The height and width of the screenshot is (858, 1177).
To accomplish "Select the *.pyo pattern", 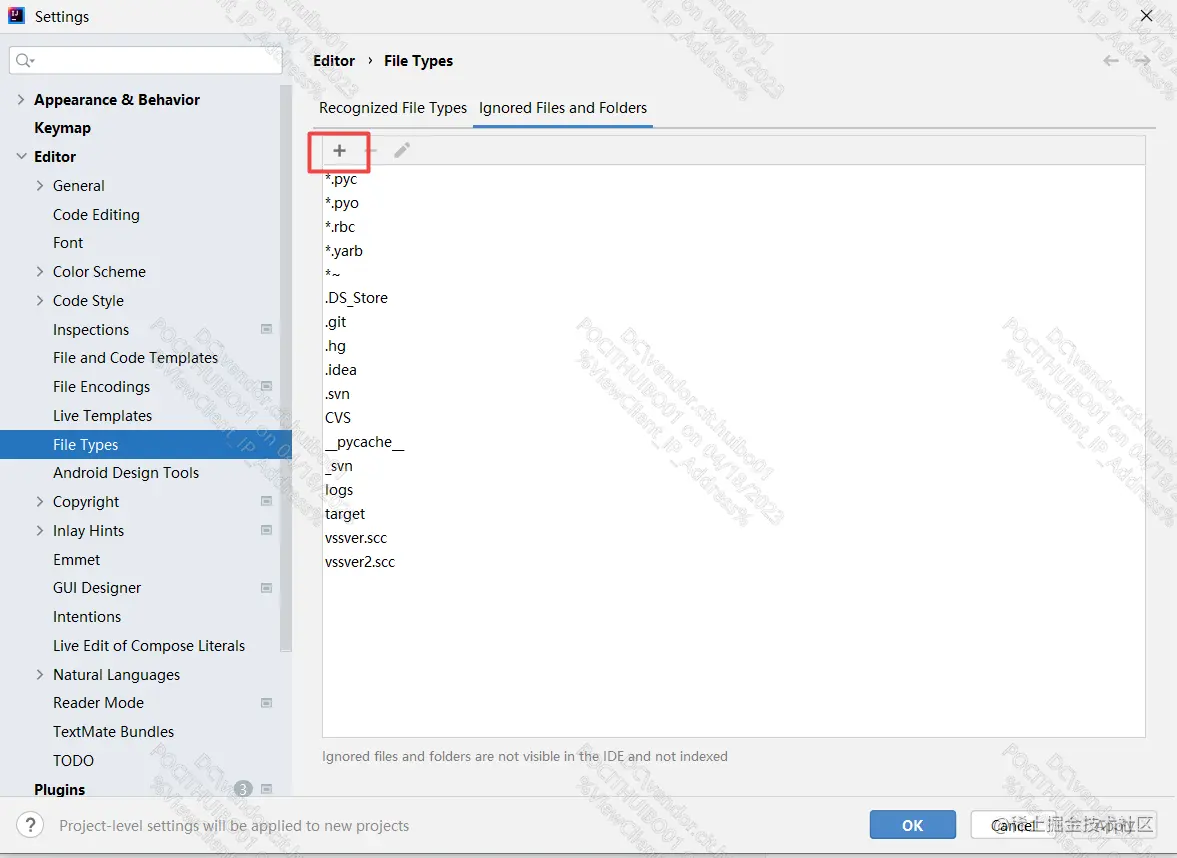I will 342,203.
